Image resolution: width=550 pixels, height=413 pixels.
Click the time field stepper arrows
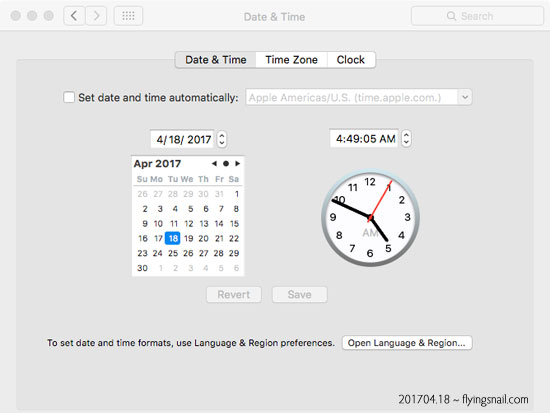tap(406, 139)
